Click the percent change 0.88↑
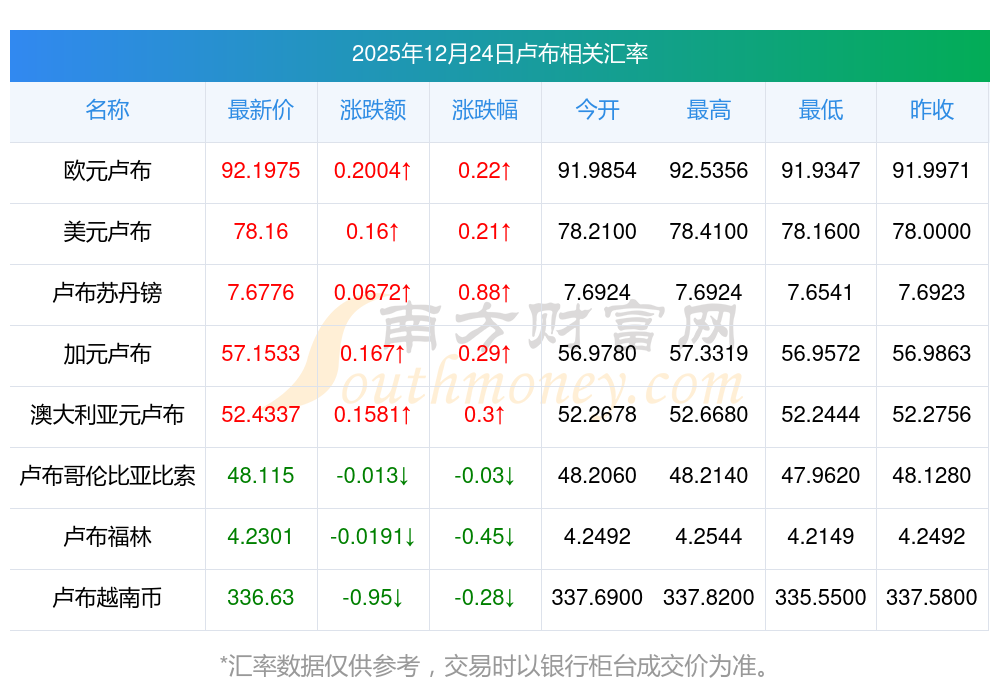The width and height of the screenshot is (1000, 697). [485, 293]
